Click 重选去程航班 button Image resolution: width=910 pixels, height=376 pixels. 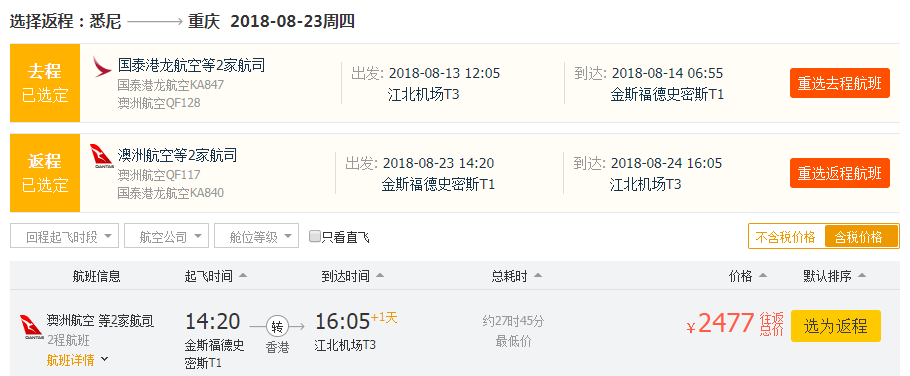tap(839, 83)
